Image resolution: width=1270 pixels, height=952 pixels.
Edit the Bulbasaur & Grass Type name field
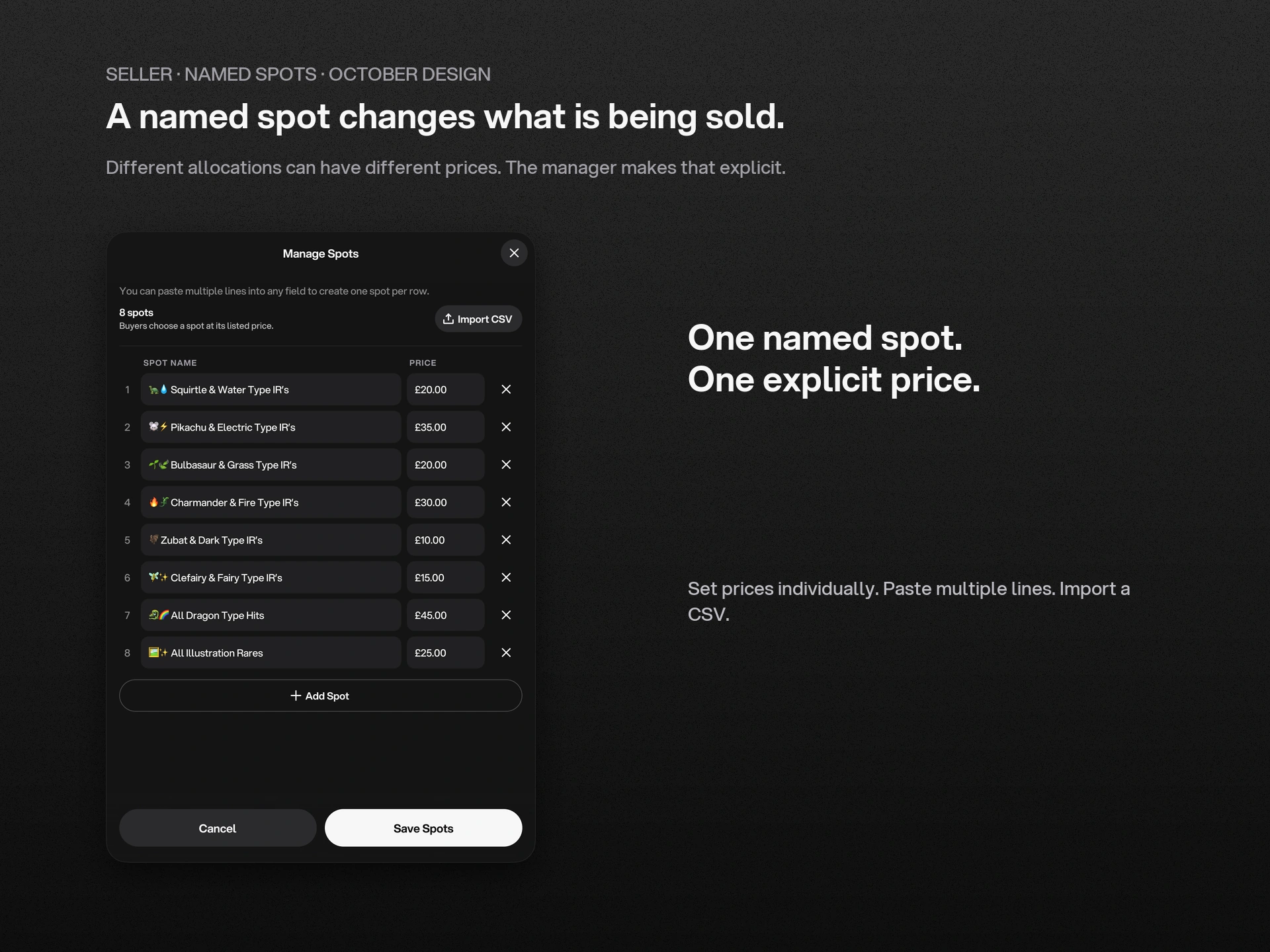[271, 465]
